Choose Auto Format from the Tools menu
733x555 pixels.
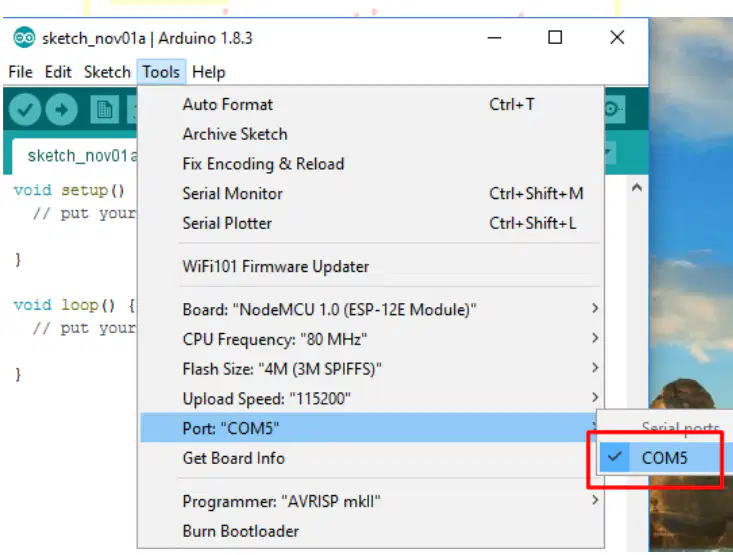point(372,104)
